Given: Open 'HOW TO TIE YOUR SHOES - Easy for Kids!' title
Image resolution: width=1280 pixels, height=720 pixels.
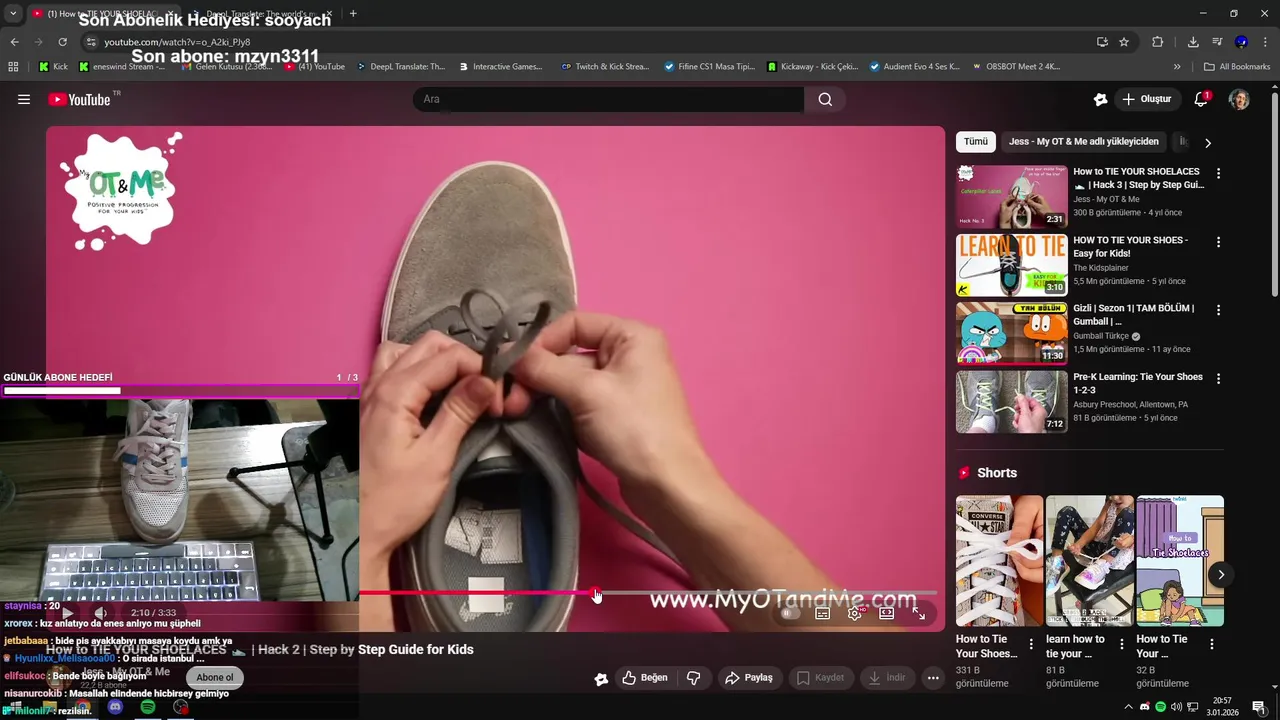Looking at the screenshot, I should click(x=1131, y=247).
